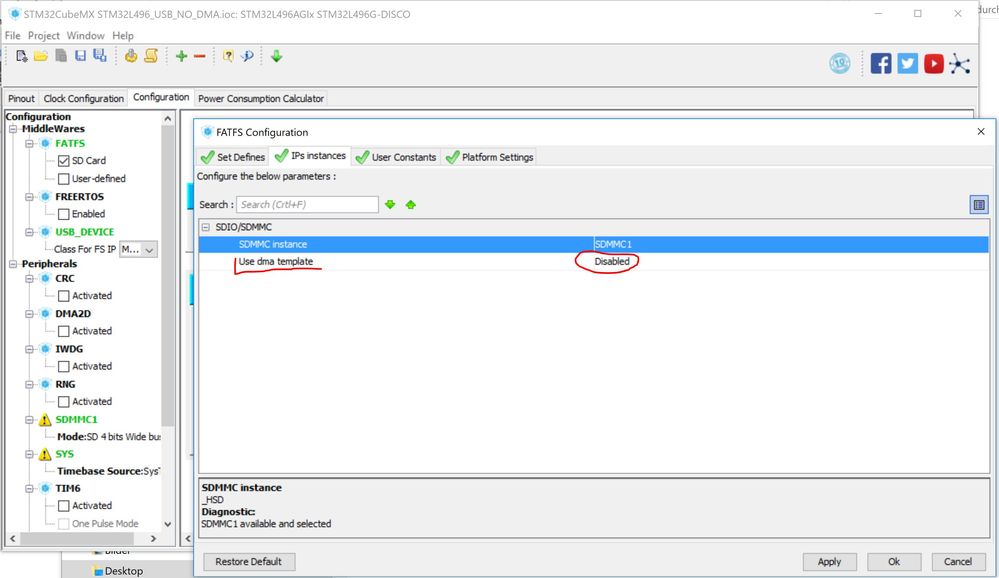Open the Power Consumption Calculator tab
Image resolution: width=999 pixels, height=578 pixels.
pos(261,98)
